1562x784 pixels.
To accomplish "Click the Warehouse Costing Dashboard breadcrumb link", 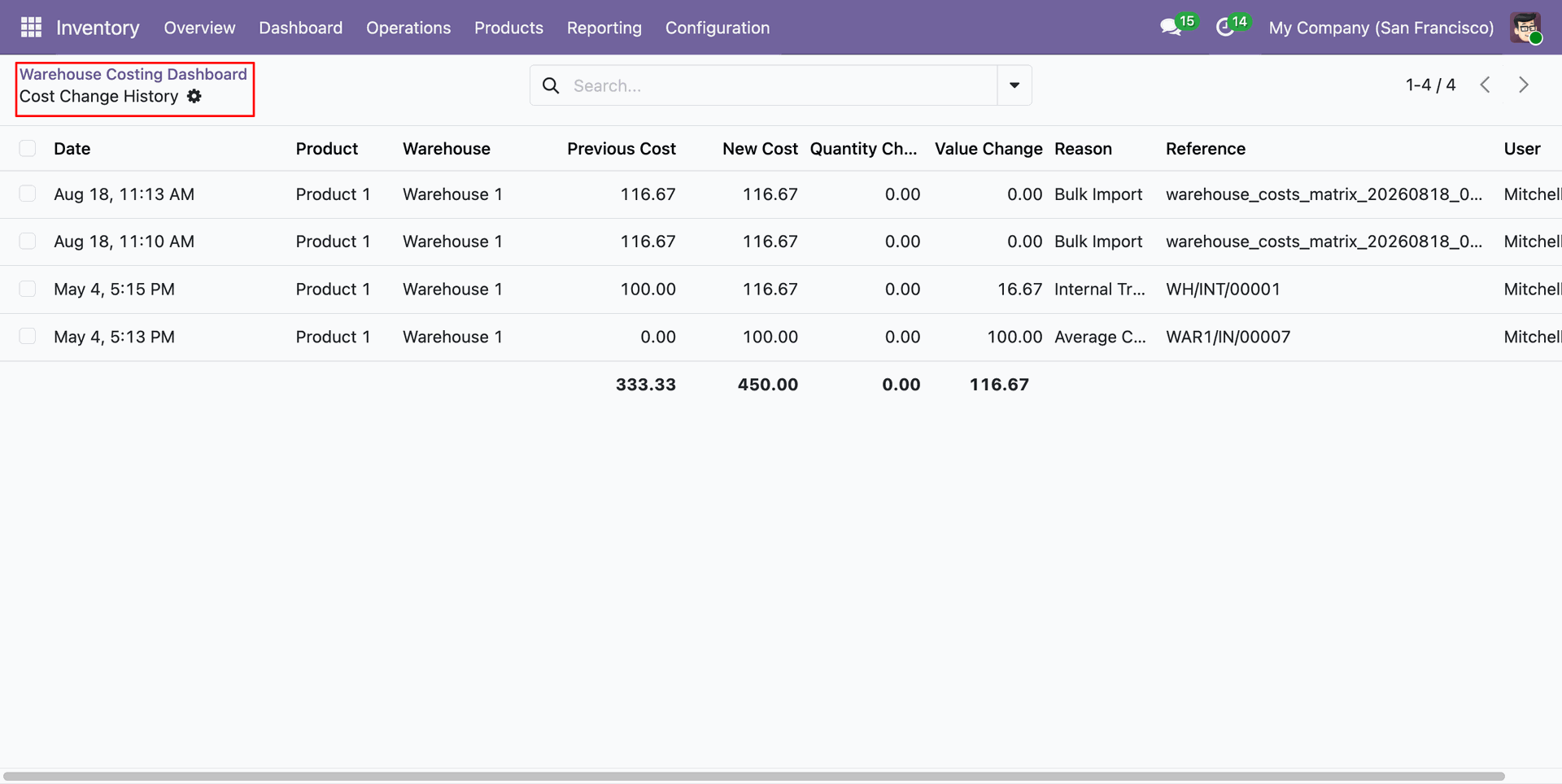I will [x=133, y=74].
